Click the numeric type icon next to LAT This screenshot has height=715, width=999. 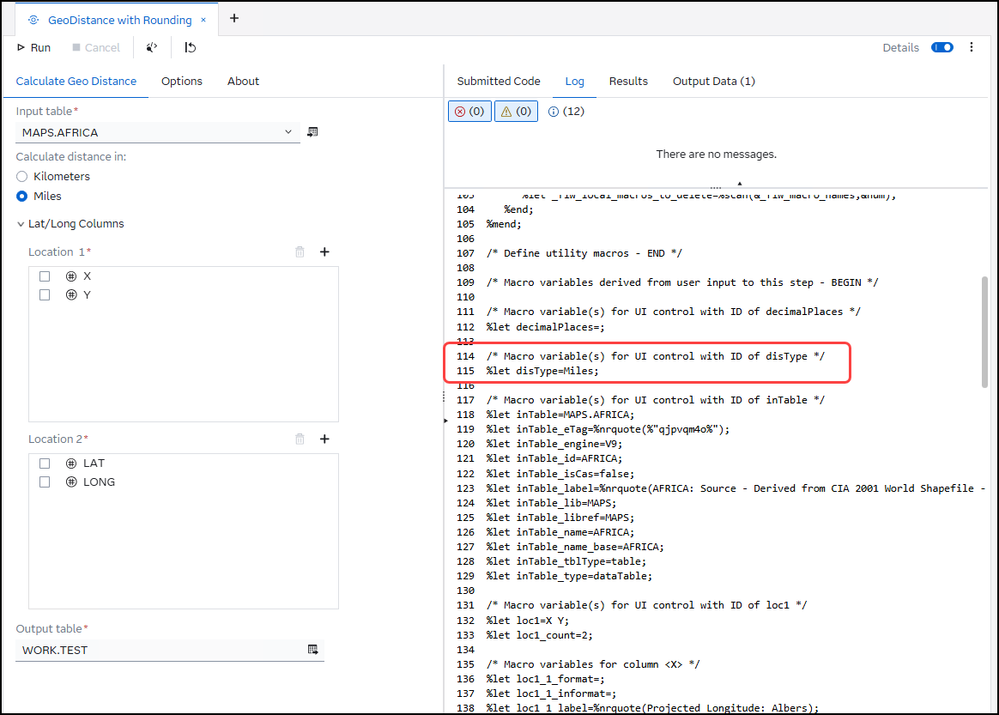(x=71, y=464)
